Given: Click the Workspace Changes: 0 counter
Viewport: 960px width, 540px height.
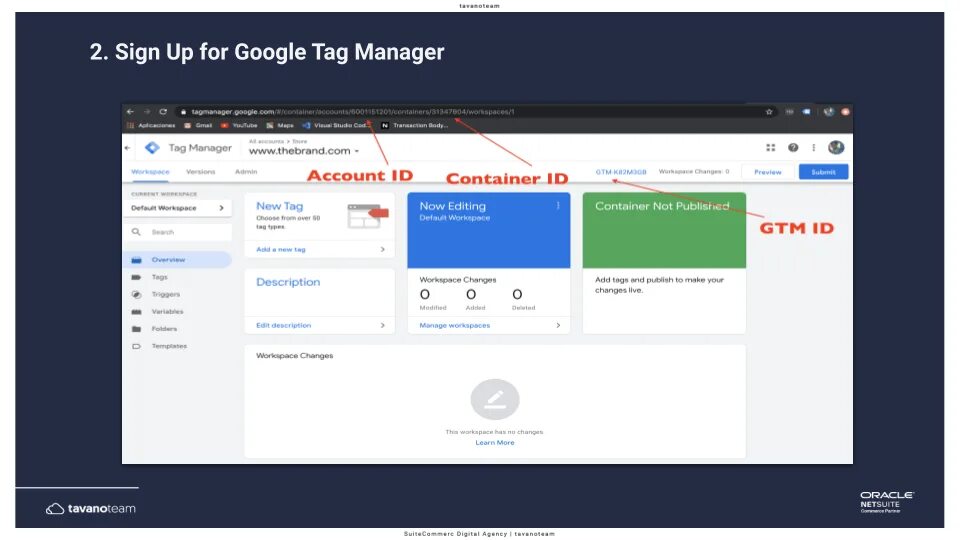Looking at the screenshot, I should pos(694,171).
